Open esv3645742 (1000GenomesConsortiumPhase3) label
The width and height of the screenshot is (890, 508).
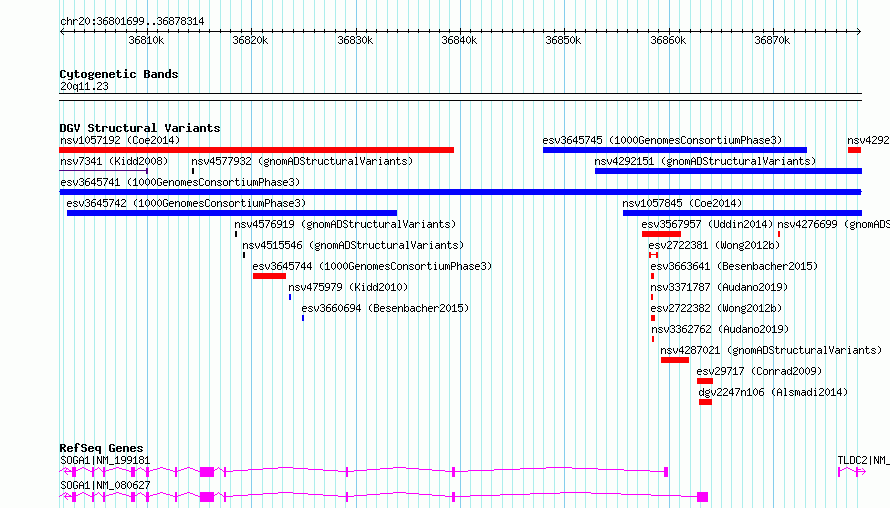coord(186,203)
